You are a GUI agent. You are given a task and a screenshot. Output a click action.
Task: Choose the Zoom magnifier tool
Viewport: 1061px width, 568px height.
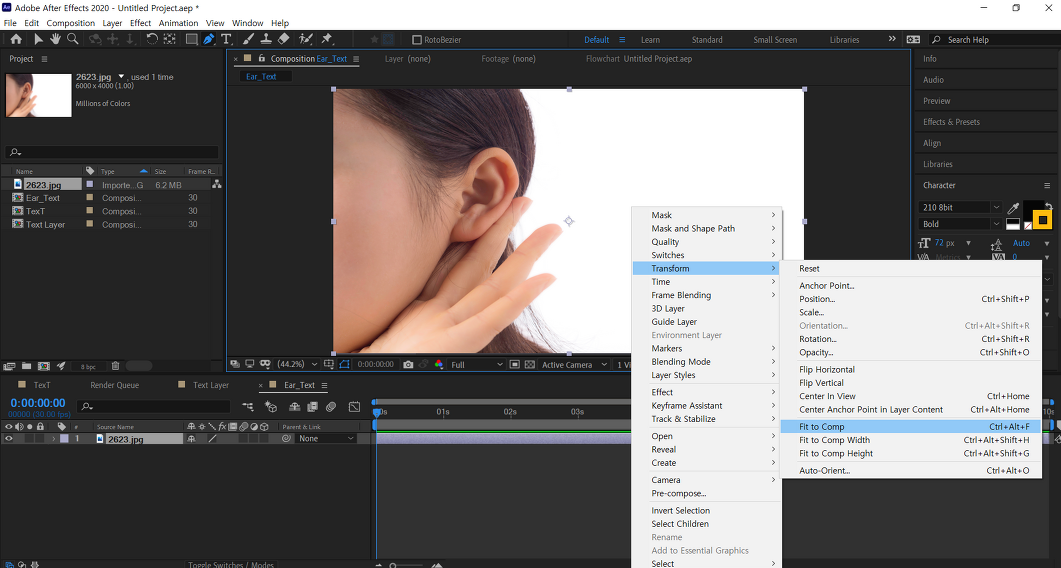tap(73, 40)
